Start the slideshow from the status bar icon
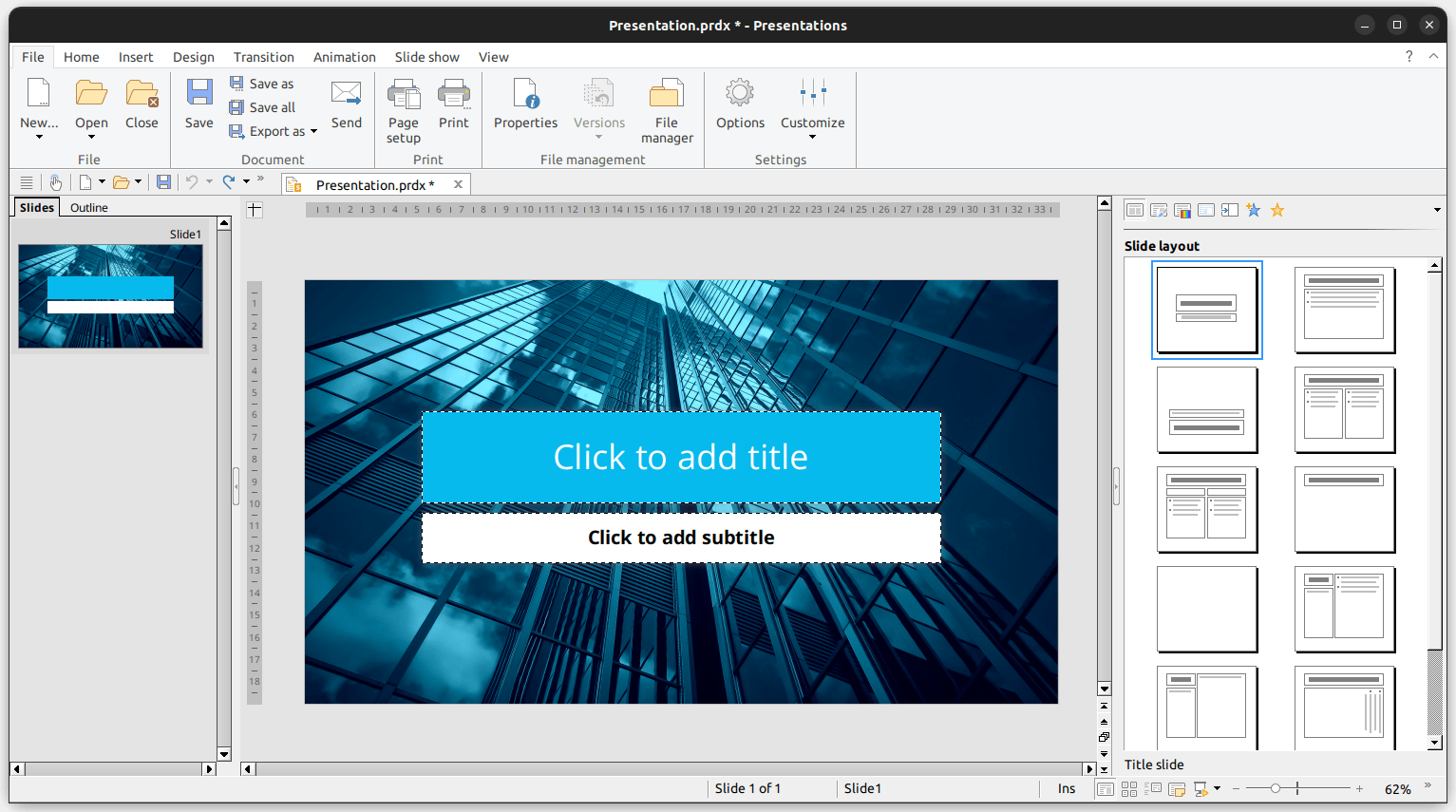1456x812 pixels. click(x=1201, y=789)
